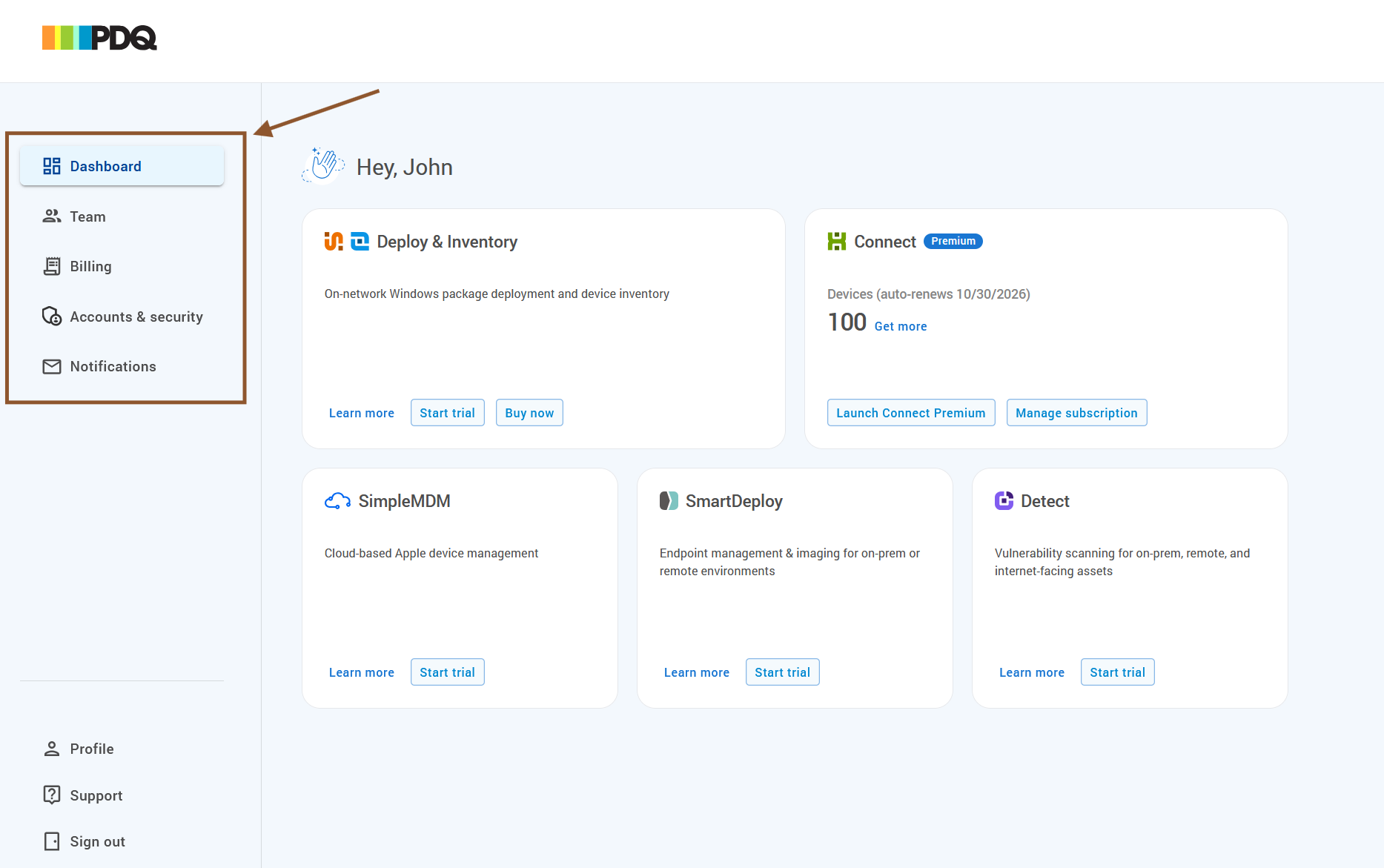This screenshot has width=1384, height=868.
Task: Click the purple Detect product icon
Action: click(1004, 501)
